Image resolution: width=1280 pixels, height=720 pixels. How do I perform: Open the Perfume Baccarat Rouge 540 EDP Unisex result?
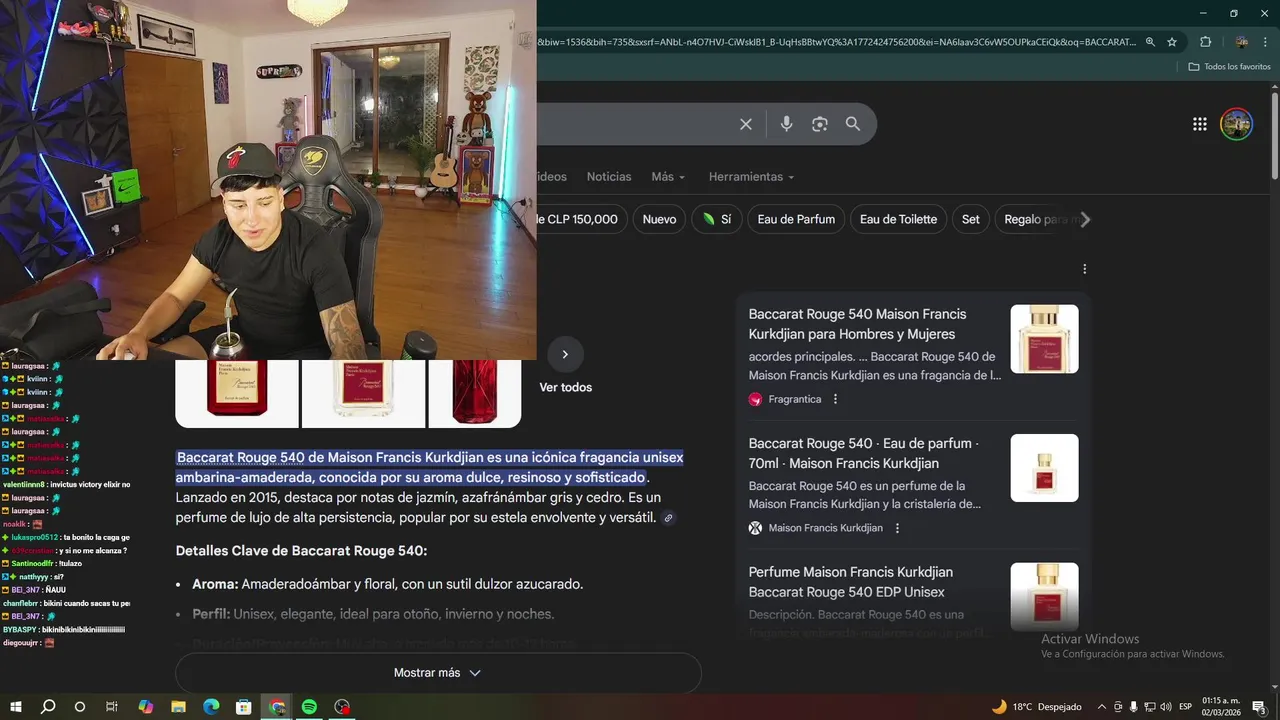coord(850,582)
